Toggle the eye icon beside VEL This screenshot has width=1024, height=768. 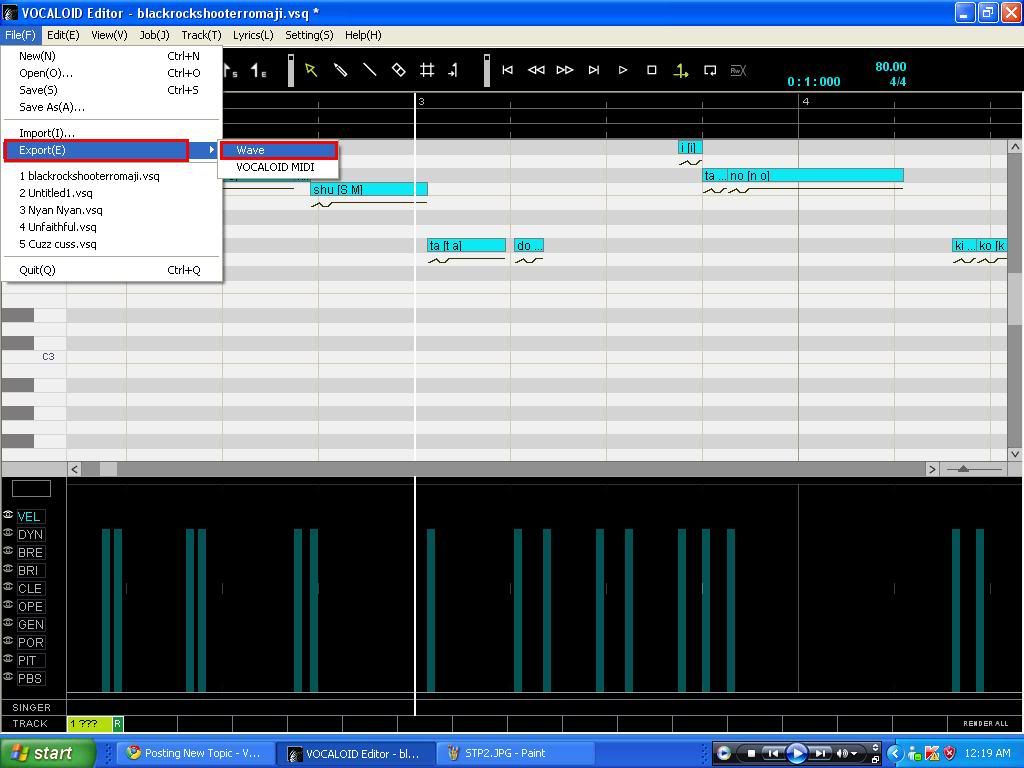click(8, 515)
